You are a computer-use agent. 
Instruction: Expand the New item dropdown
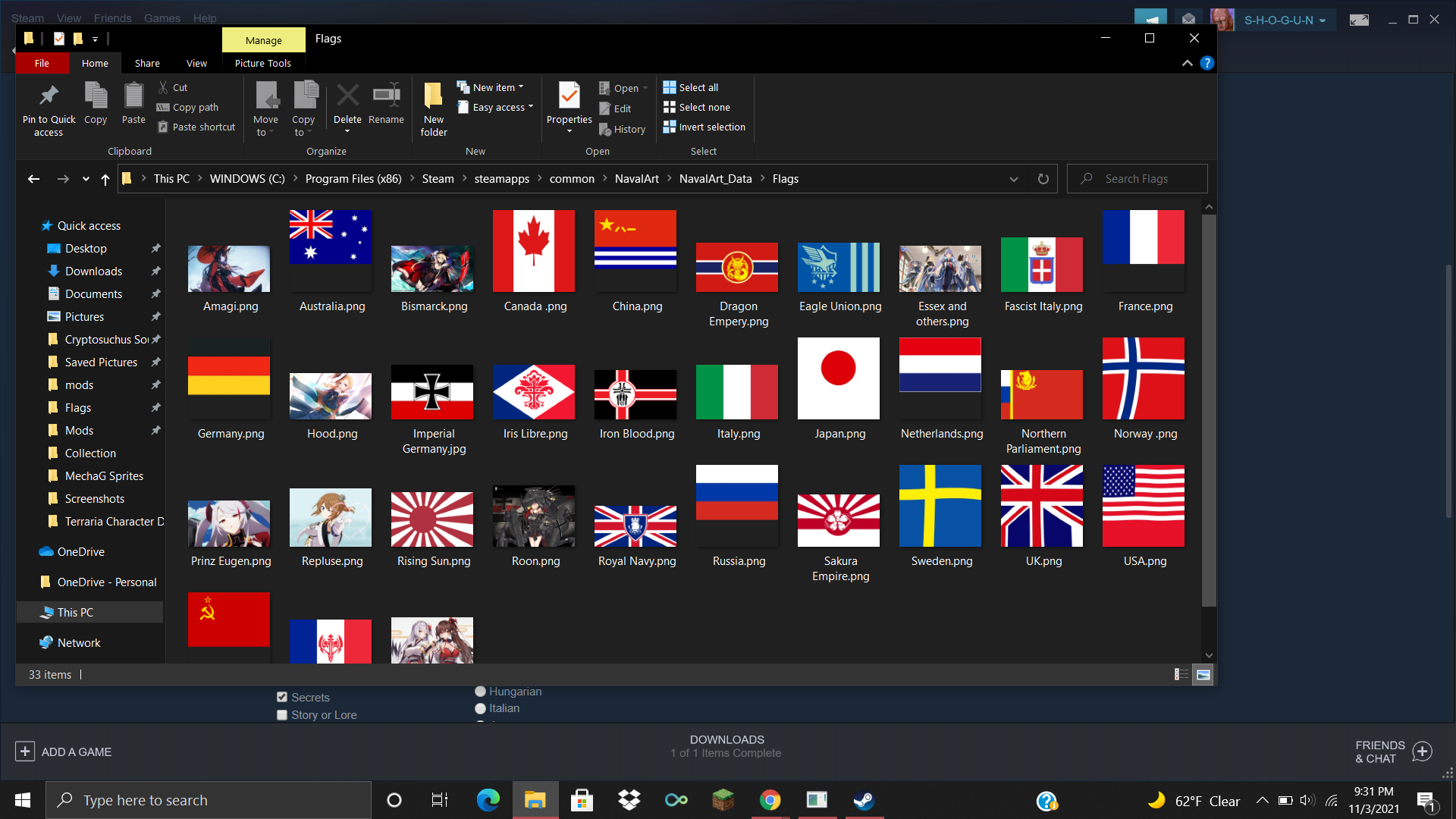(x=493, y=87)
